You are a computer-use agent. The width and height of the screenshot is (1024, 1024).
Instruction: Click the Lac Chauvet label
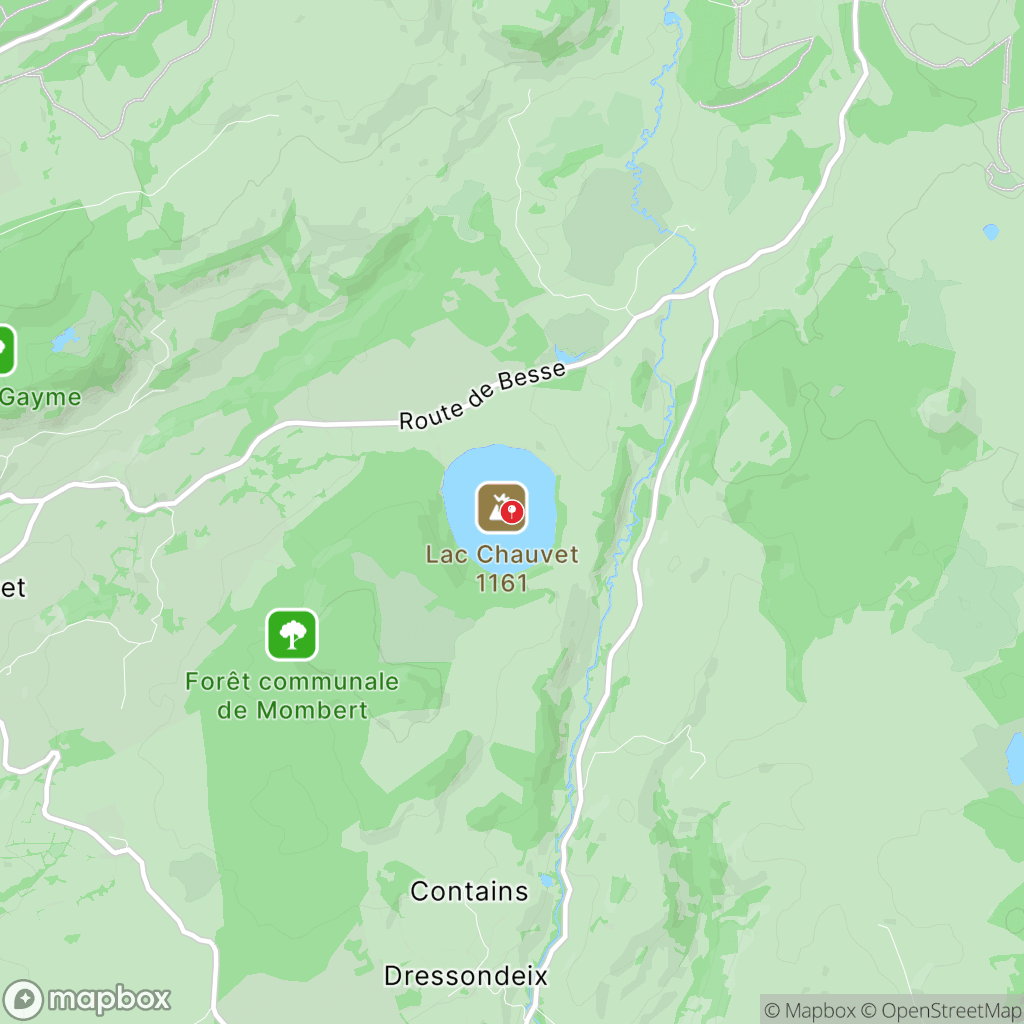[502, 554]
